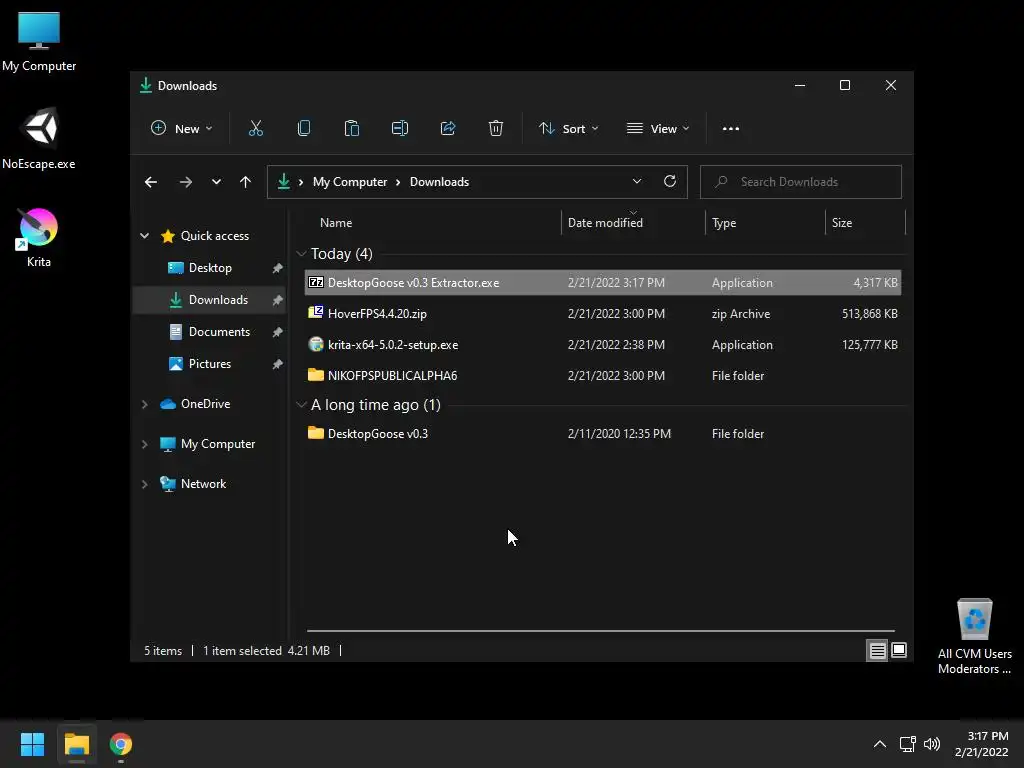Select the My Computer desktop icon
The image size is (1024, 768).
pos(39,41)
